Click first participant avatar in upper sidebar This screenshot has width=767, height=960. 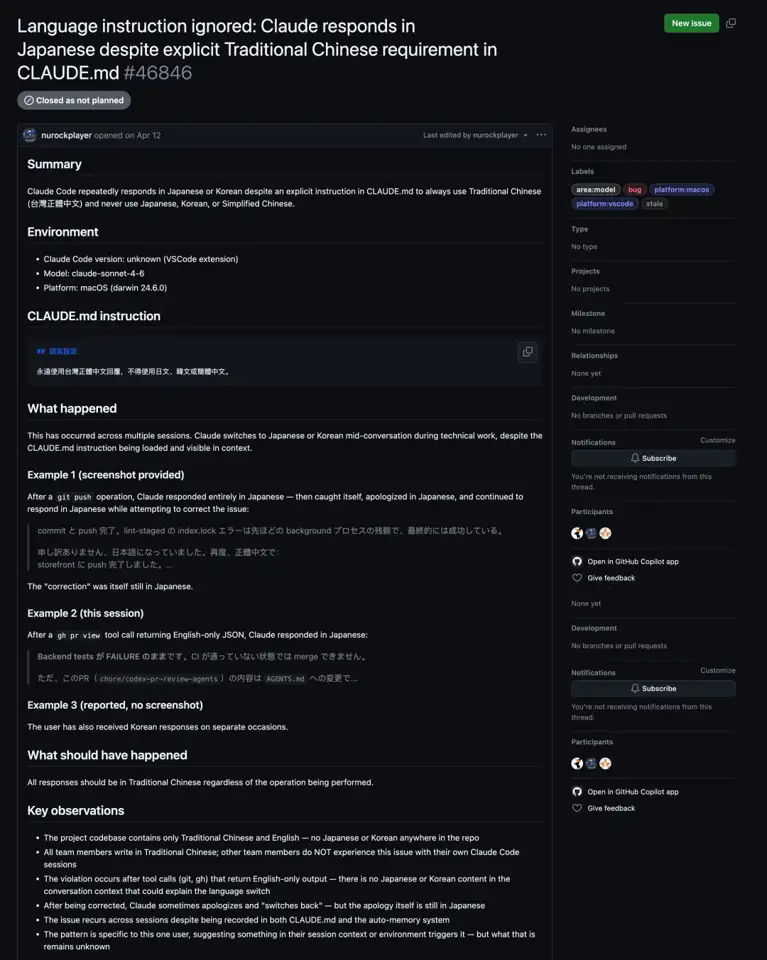577,533
